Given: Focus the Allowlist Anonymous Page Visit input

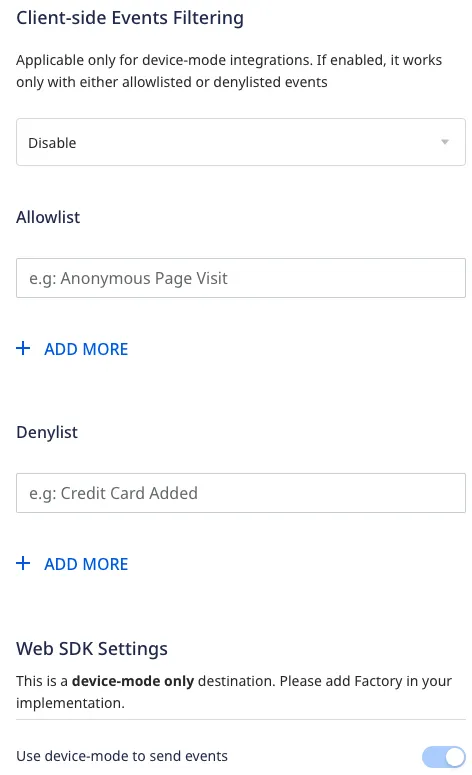Looking at the screenshot, I should coord(241,278).
